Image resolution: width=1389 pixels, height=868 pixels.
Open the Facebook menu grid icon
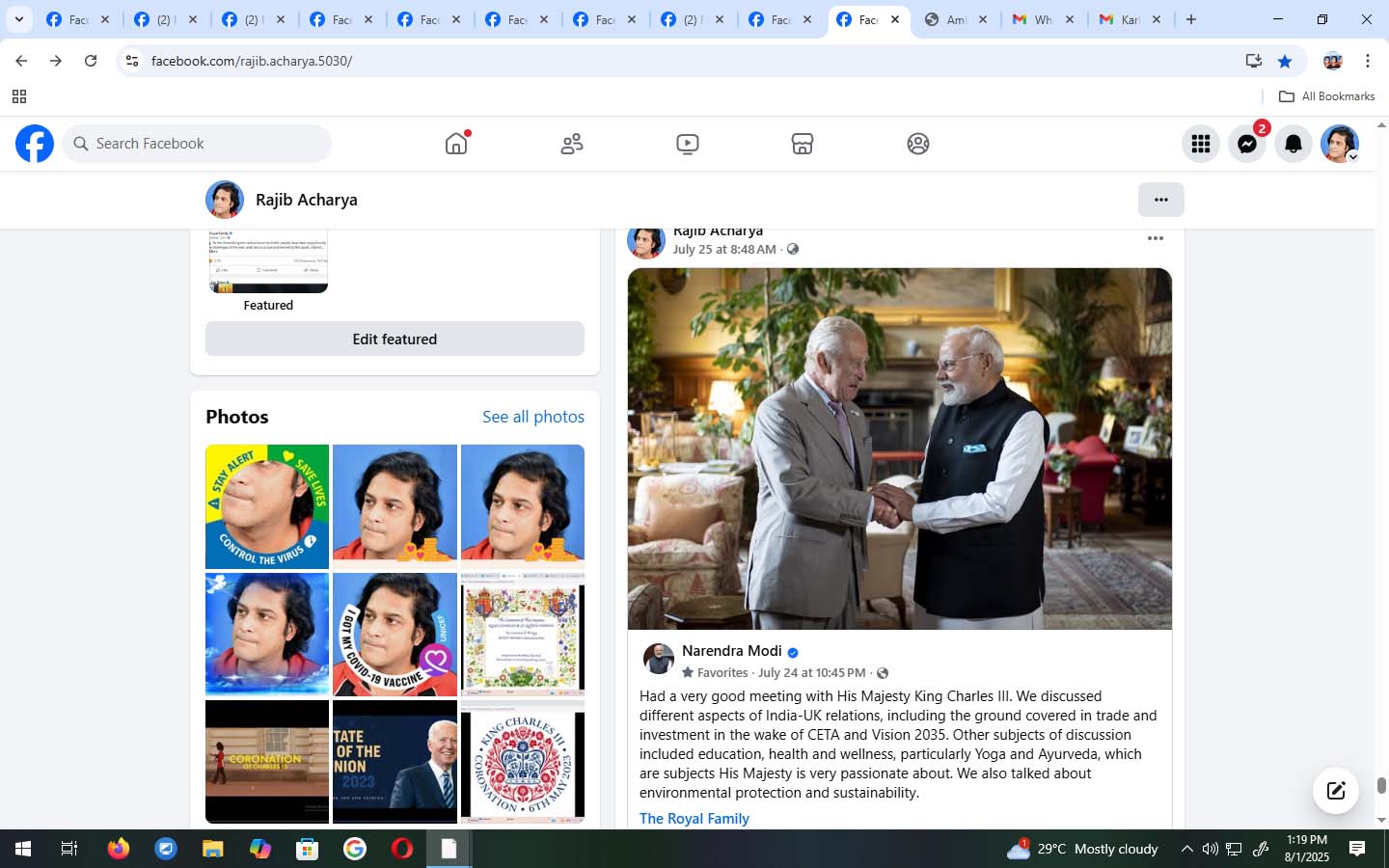pyautogui.click(x=1201, y=144)
